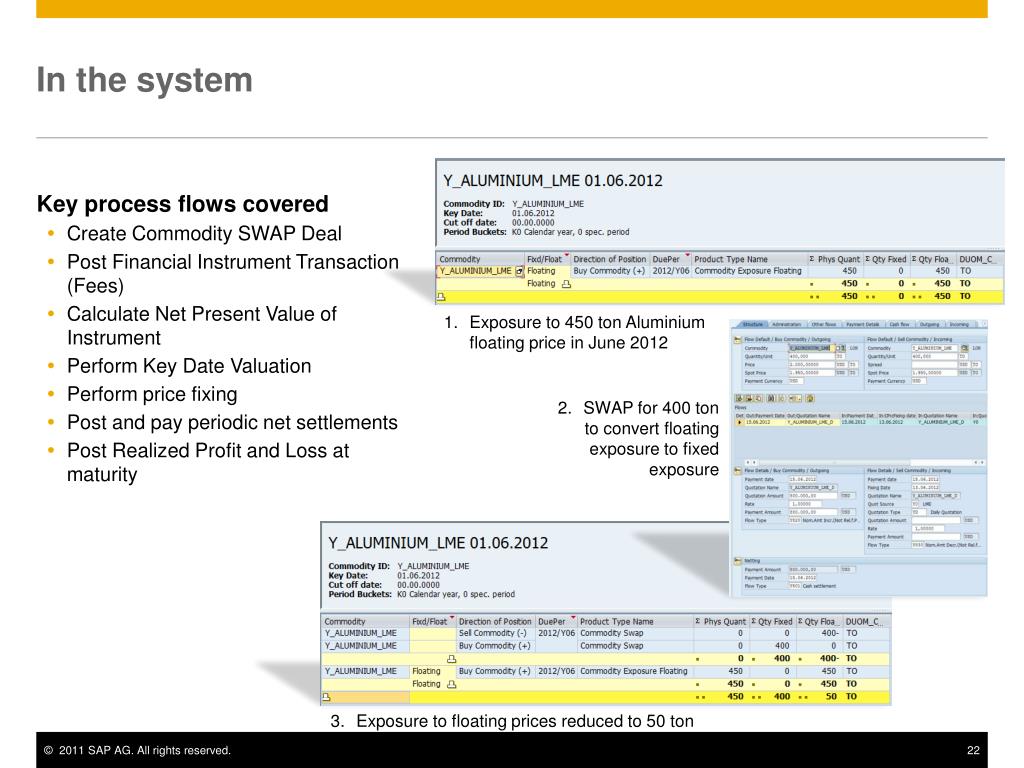Select the row marker of the 15.06.2012 flow
The height and width of the screenshot is (768, 1024).
click(740, 422)
